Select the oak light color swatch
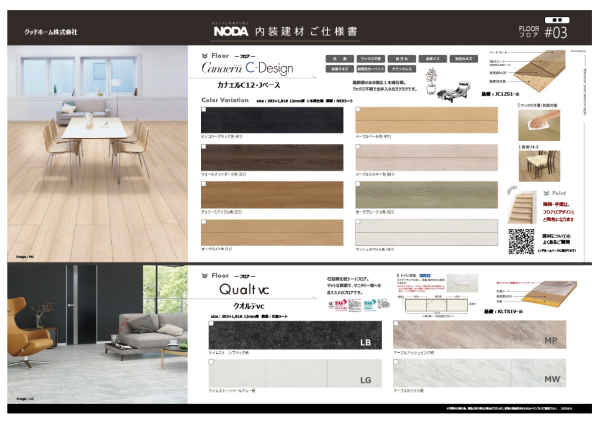This screenshot has width=600, height=424. tap(272, 232)
